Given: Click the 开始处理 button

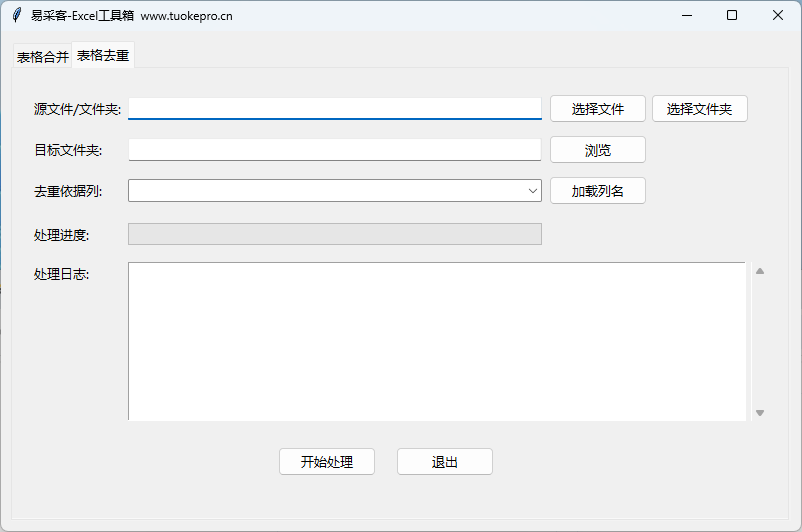Looking at the screenshot, I should point(327,461).
